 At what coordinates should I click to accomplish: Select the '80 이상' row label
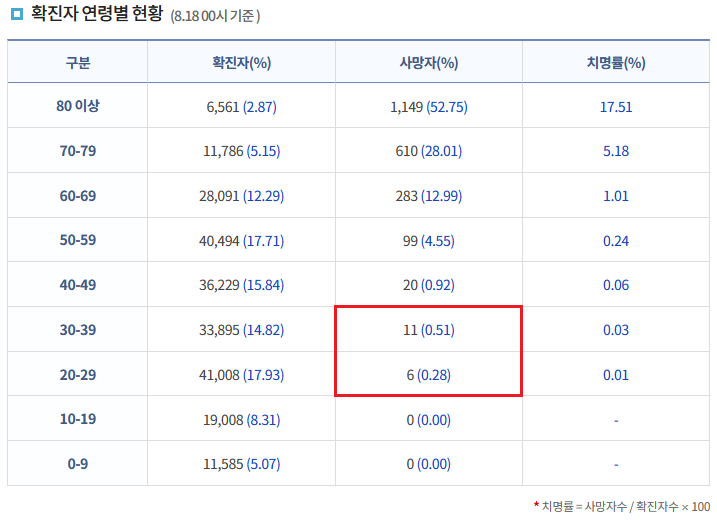pos(78,106)
